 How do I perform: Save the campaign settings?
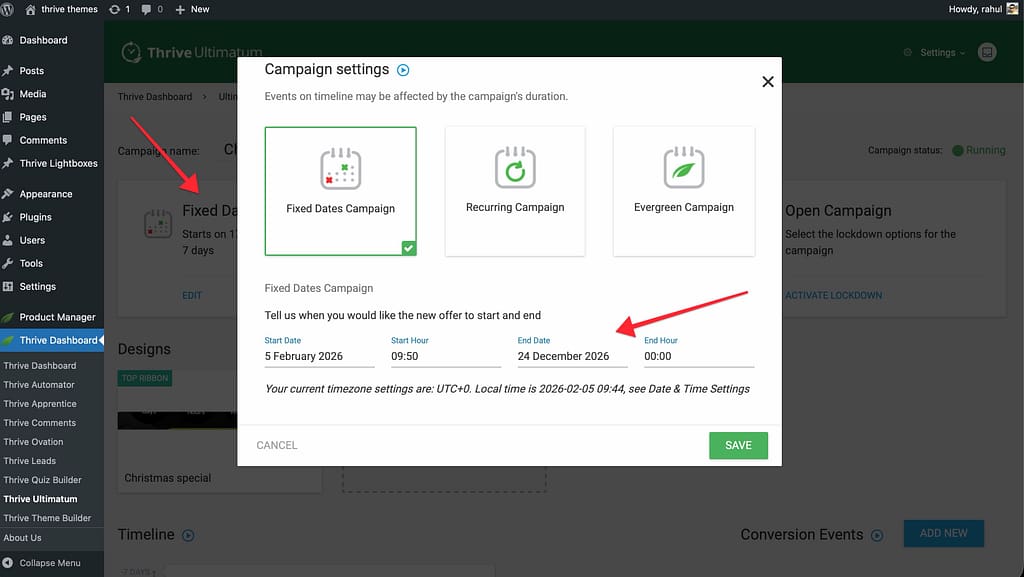click(x=738, y=445)
